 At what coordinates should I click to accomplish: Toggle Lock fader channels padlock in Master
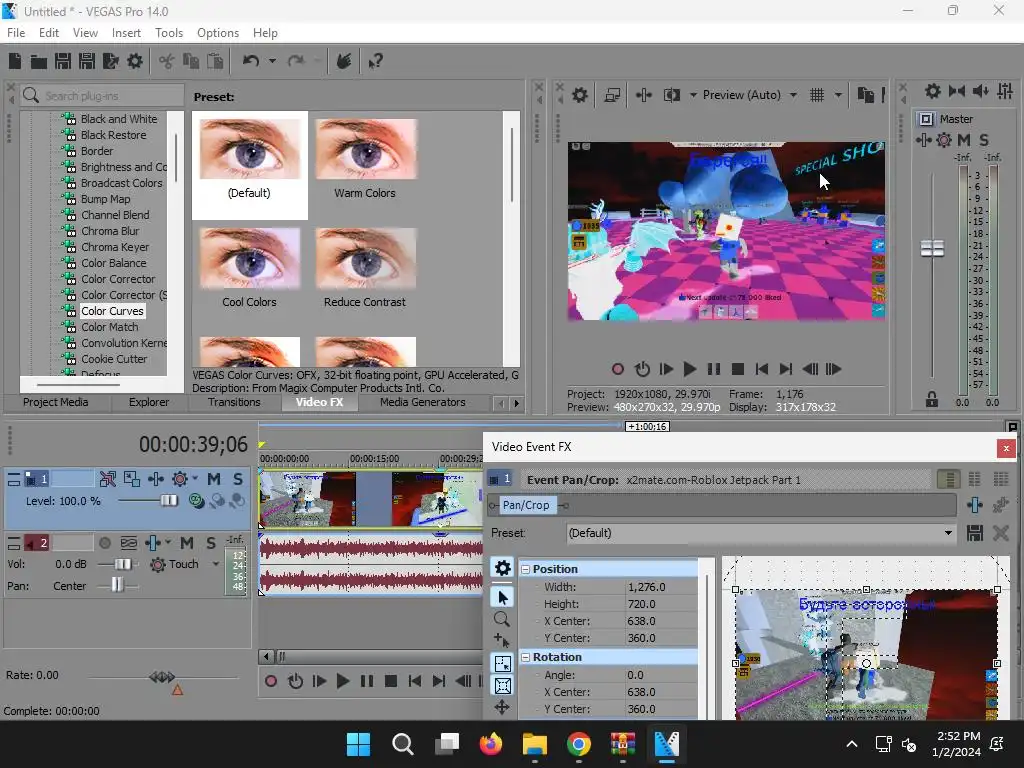(x=931, y=399)
